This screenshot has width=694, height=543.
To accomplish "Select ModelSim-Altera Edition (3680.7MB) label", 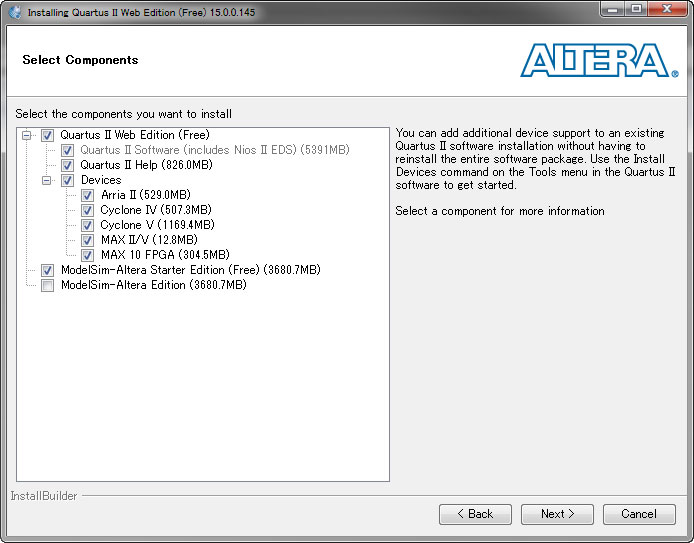I will pos(154,285).
